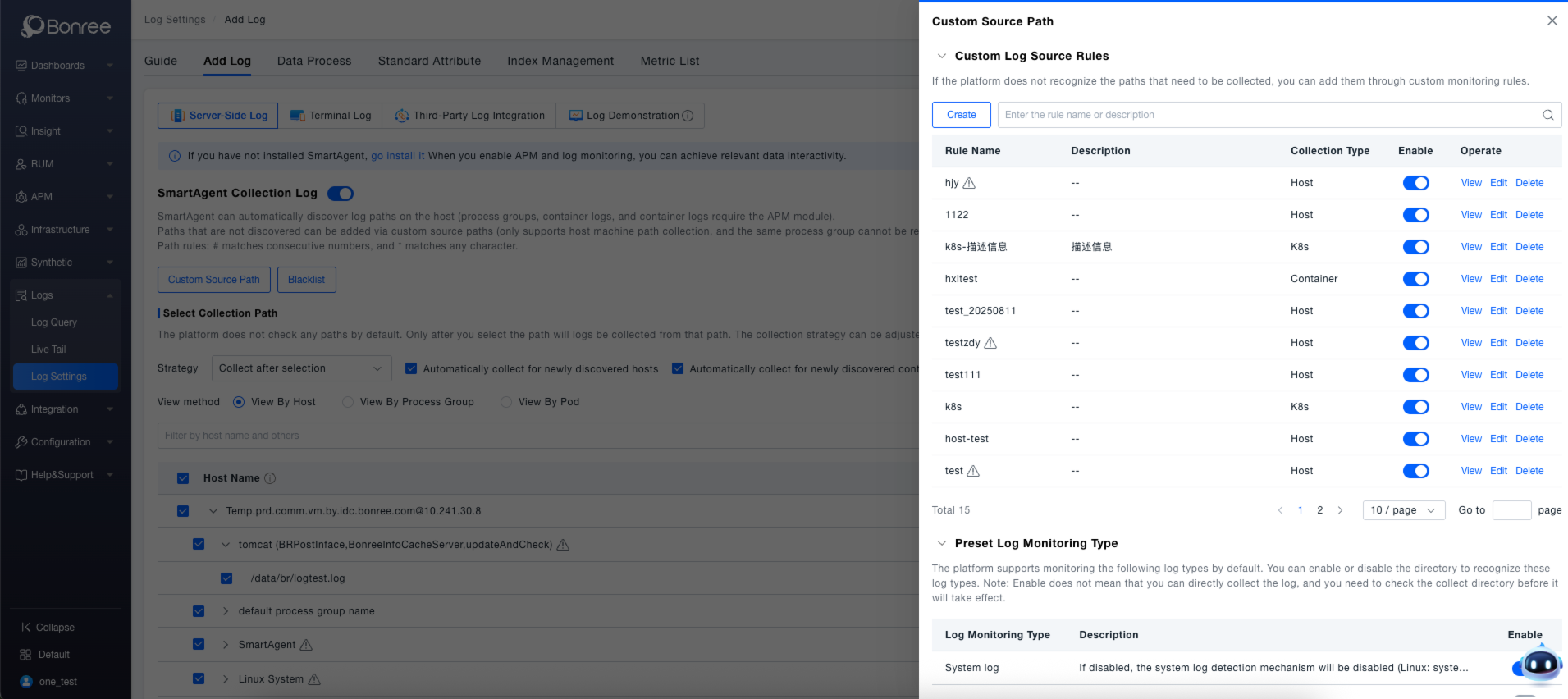Open the AI assistant robot icon
Image resolution: width=1568 pixels, height=699 pixels.
point(1539,665)
